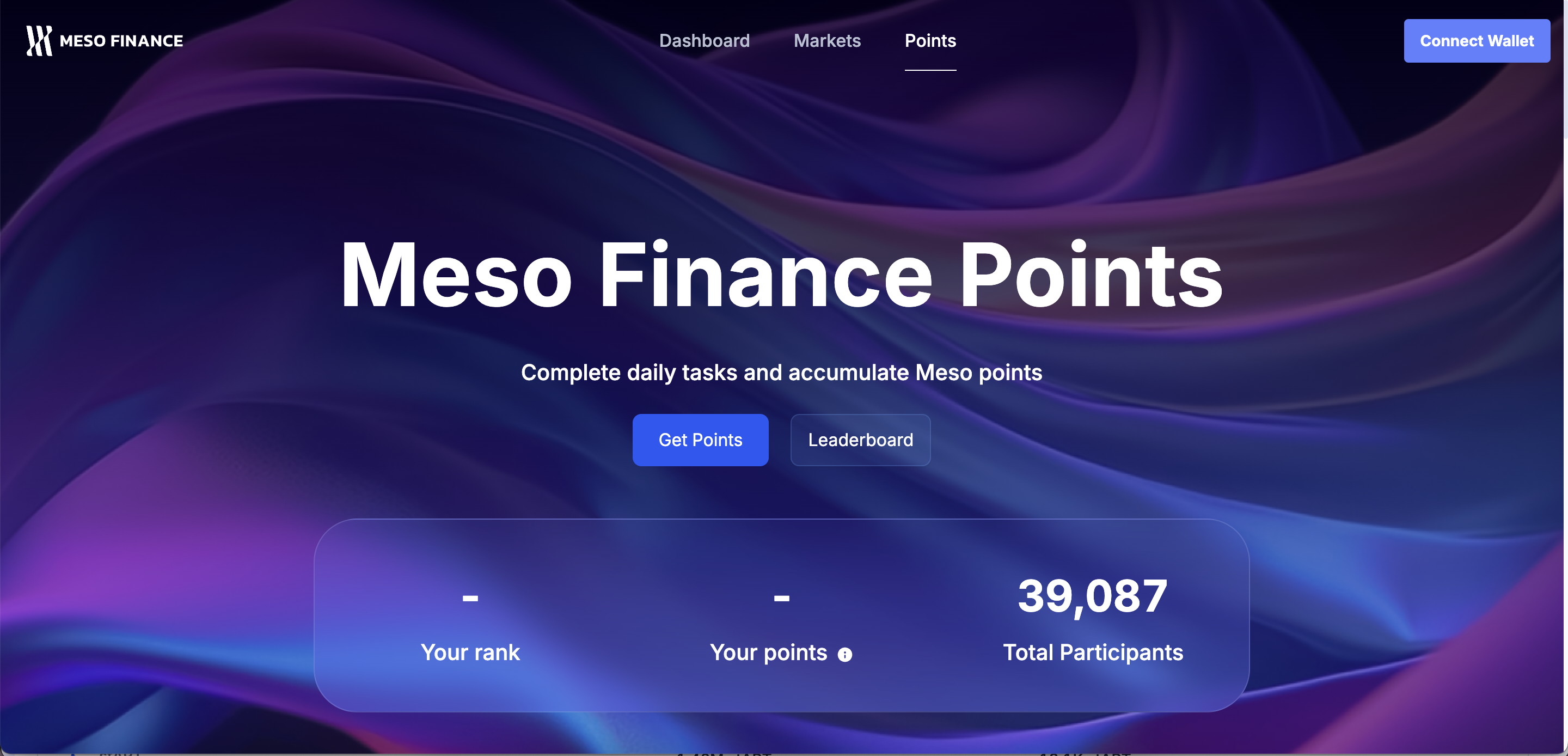
Task: Click the active underline beneath Points tab
Action: (930, 70)
